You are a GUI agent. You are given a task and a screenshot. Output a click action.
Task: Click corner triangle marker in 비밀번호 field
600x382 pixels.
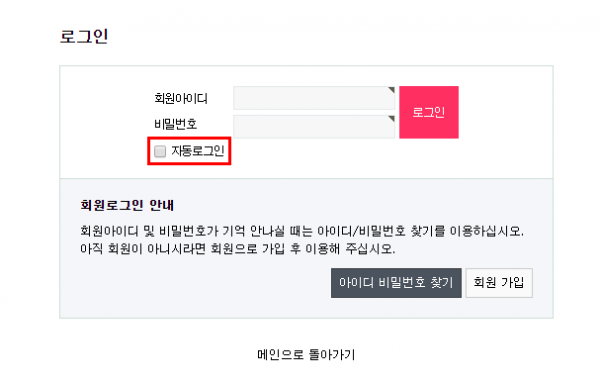[391, 119]
